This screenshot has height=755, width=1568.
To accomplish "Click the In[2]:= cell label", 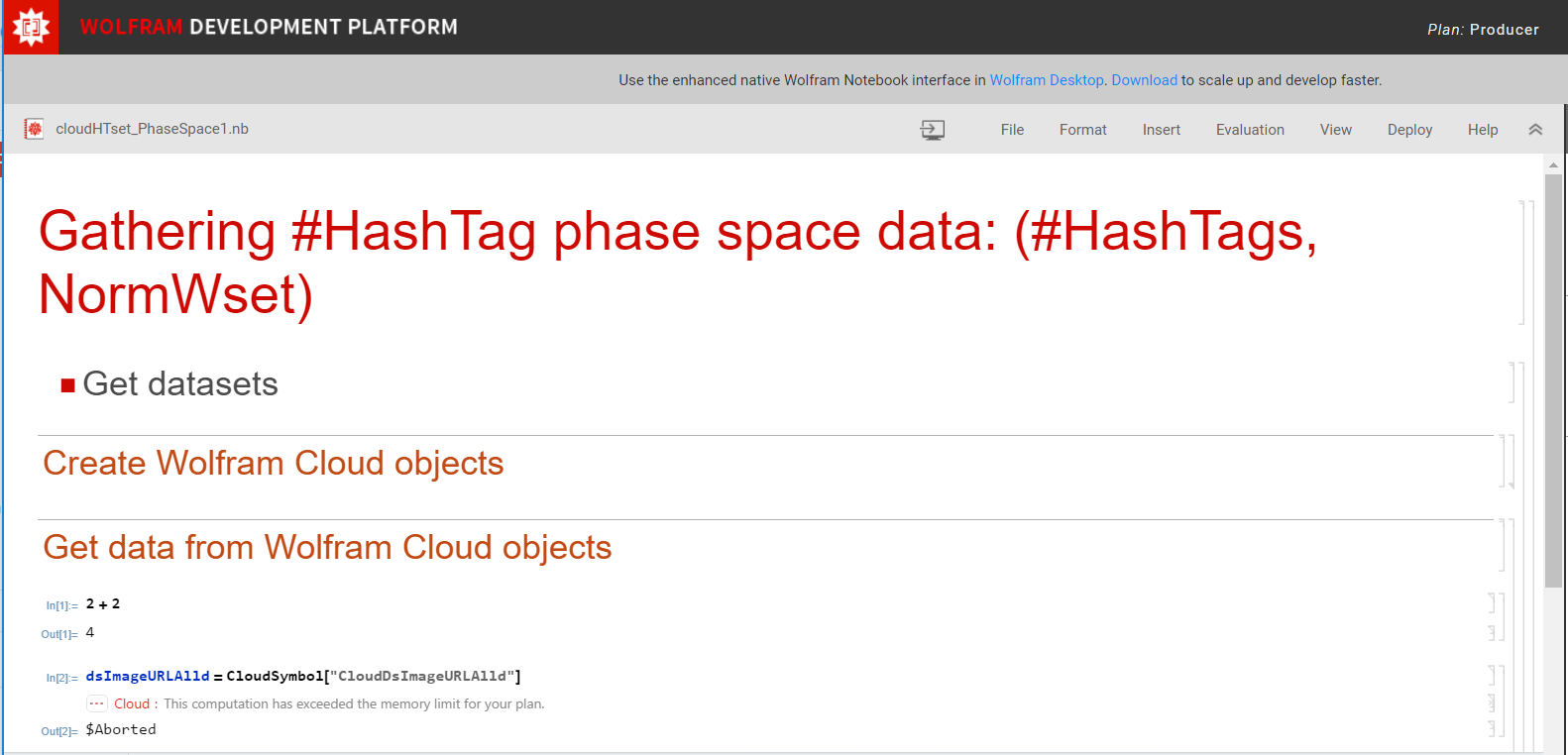I will click(x=61, y=678).
